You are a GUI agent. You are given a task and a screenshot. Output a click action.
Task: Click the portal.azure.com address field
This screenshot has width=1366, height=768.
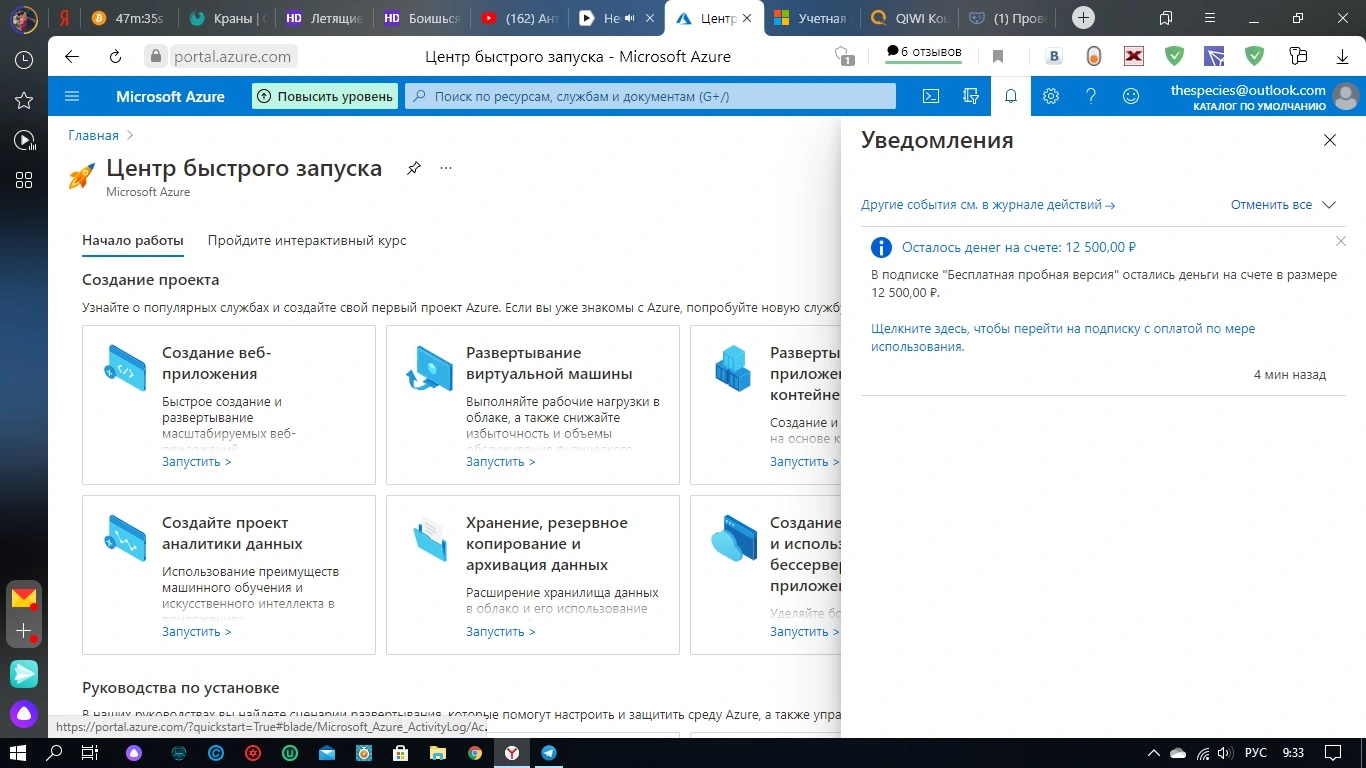tap(232, 57)
